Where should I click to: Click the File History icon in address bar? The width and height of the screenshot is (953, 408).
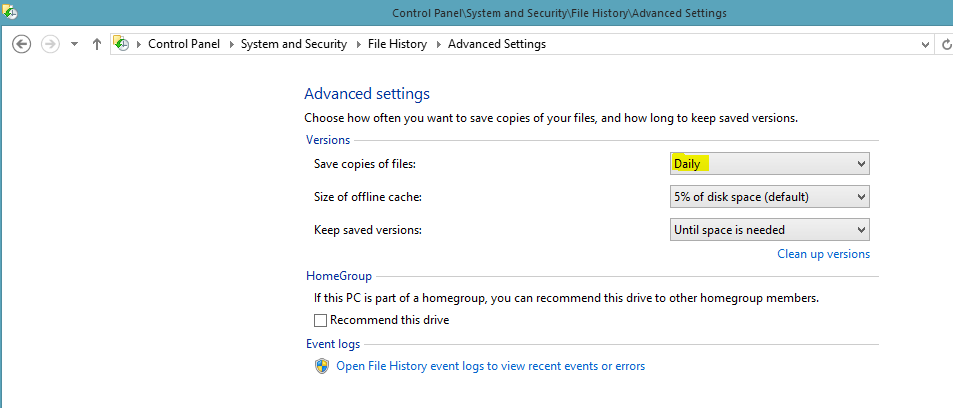(122, 44)
